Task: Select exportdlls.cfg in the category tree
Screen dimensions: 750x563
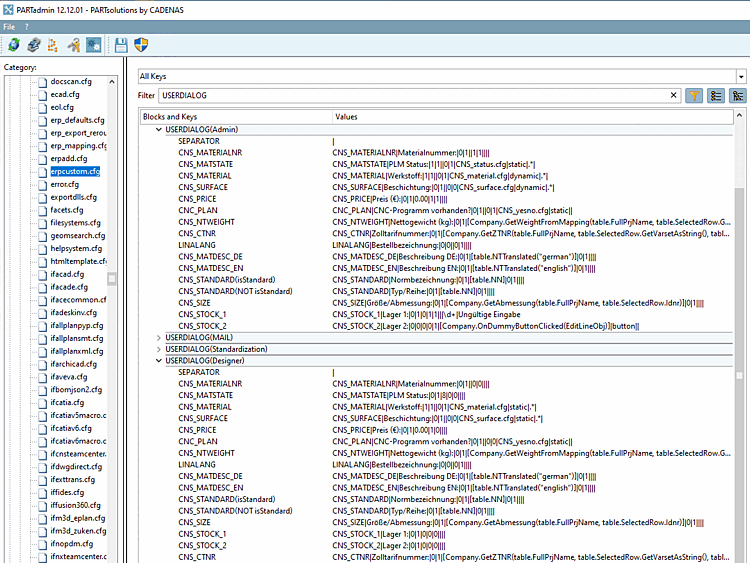Action: [74, 197]
